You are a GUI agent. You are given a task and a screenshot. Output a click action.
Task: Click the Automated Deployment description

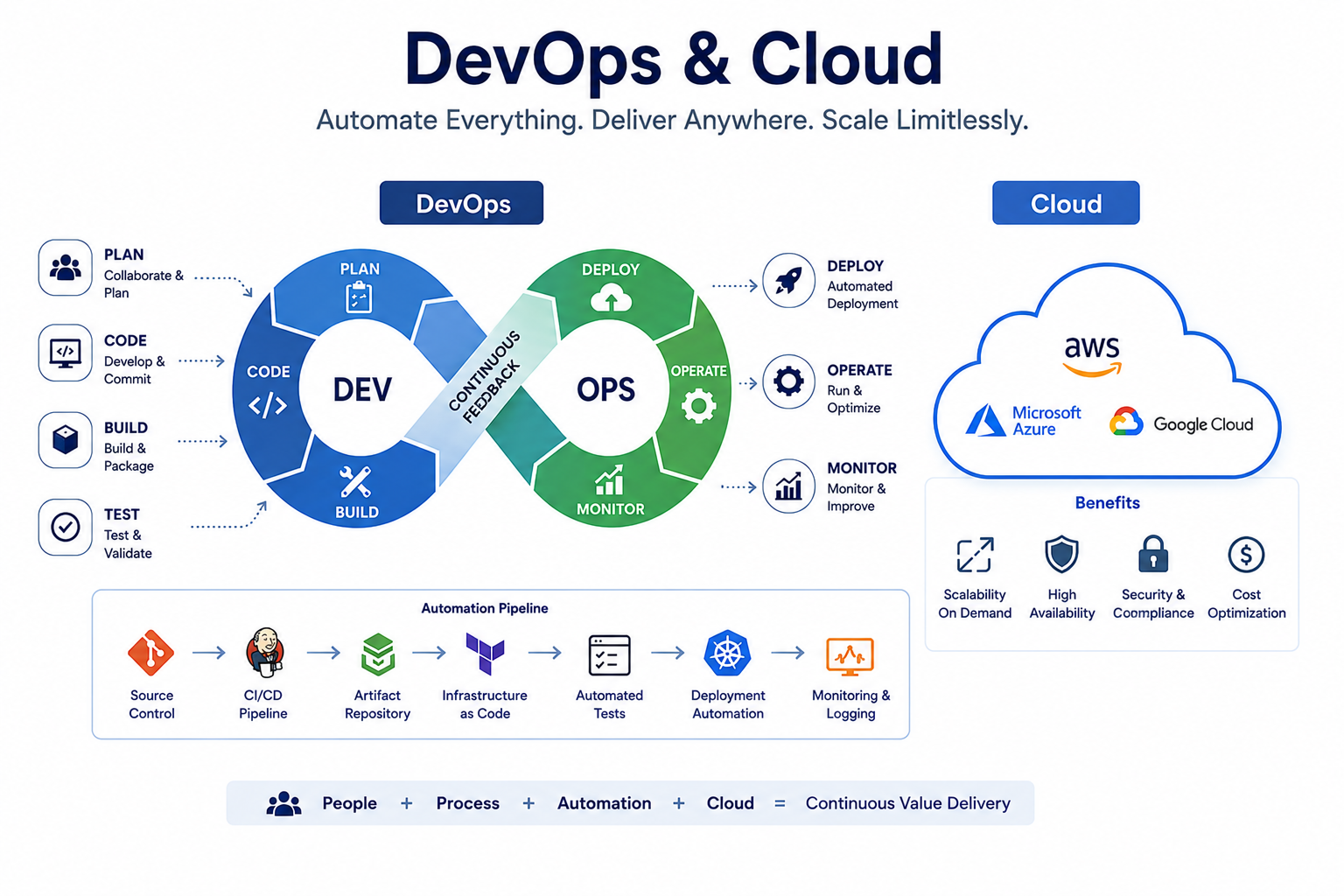[863, 295]
